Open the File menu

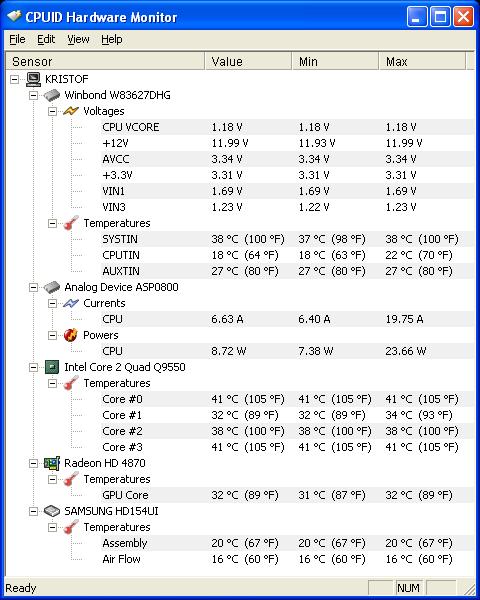[x=17, y=39]
